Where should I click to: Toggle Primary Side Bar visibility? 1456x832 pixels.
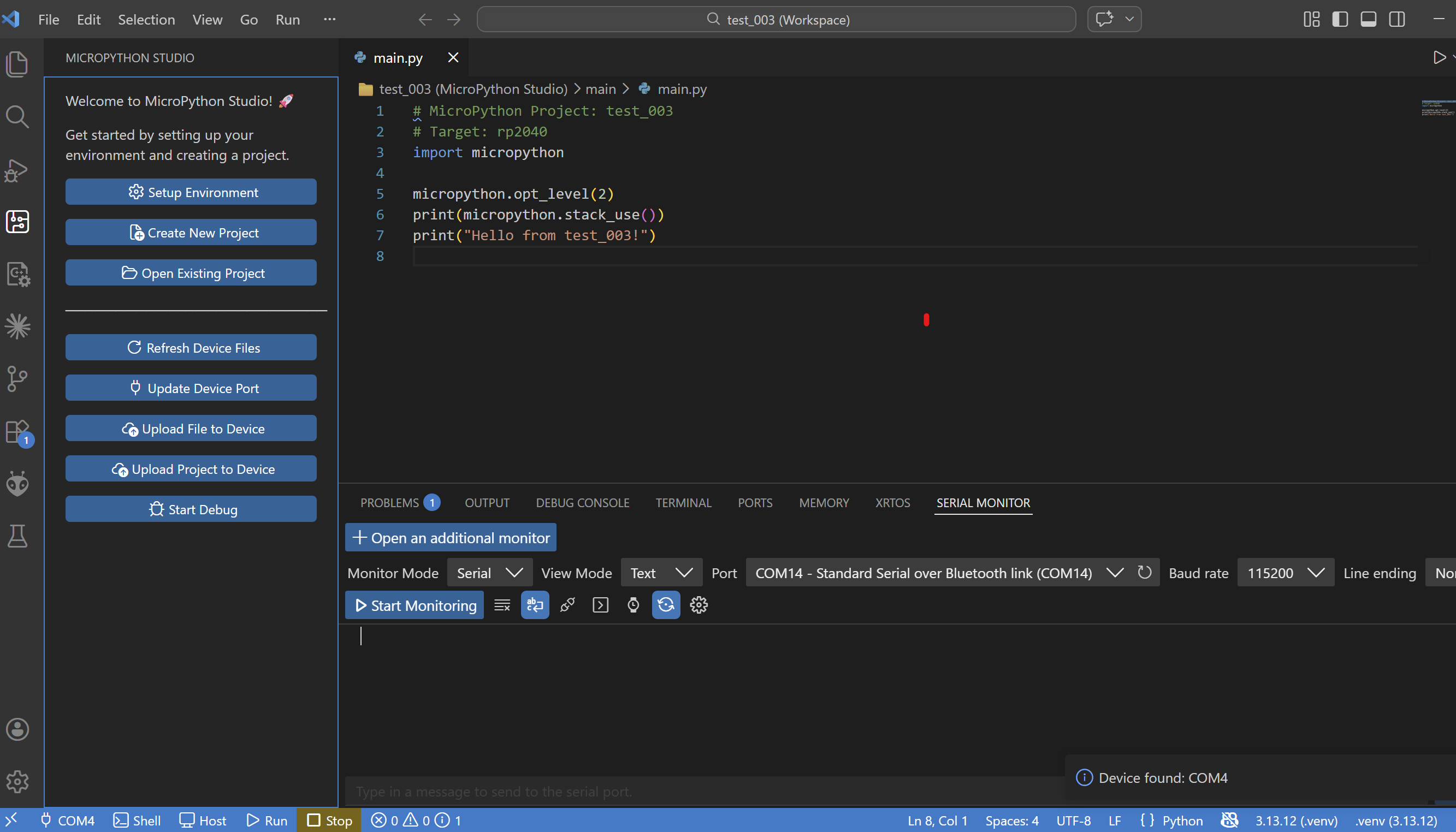pyautogui.click(x=1340, y=20)
